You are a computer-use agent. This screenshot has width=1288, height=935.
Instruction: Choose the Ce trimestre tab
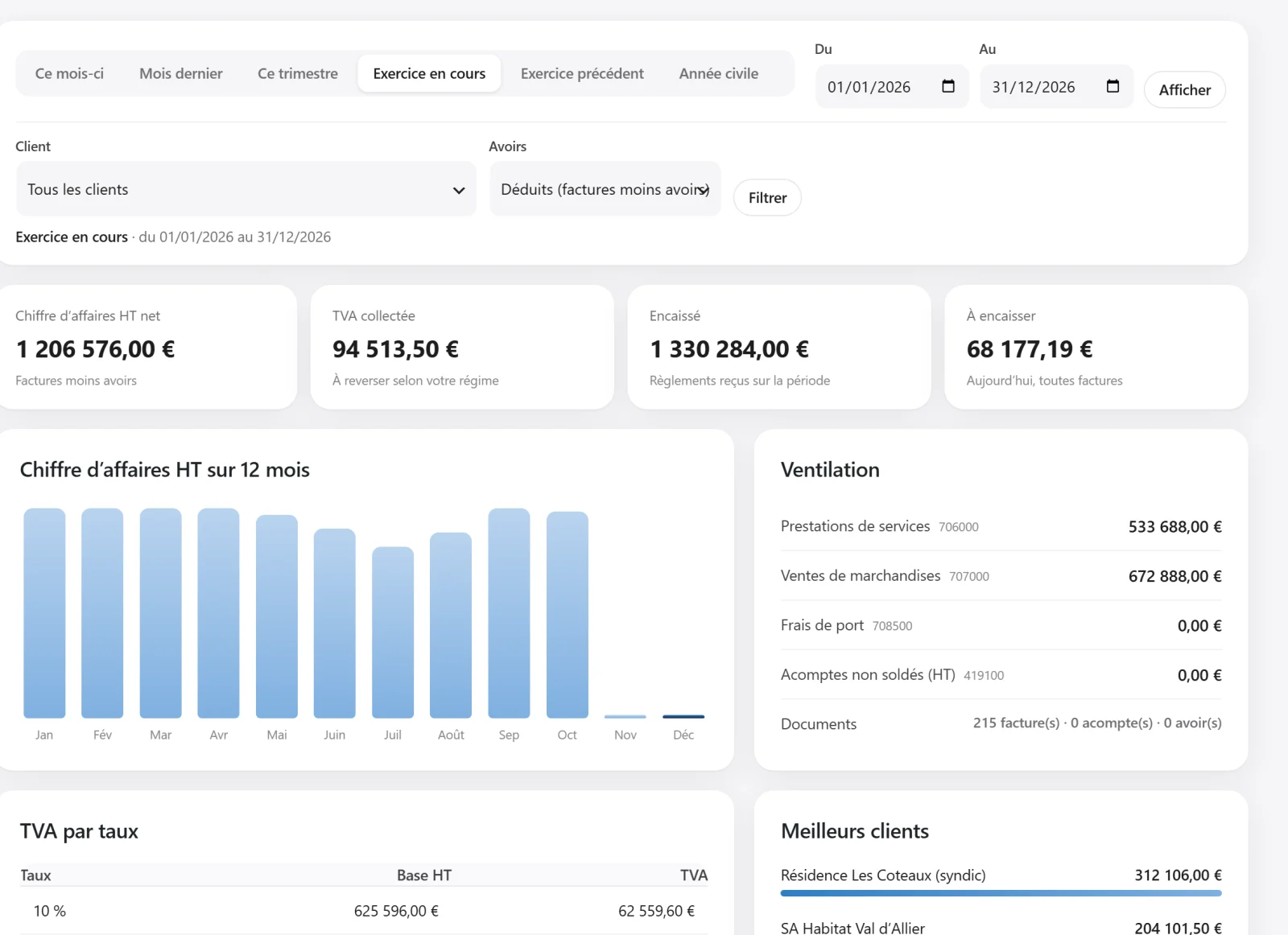(x=298, y=73)
